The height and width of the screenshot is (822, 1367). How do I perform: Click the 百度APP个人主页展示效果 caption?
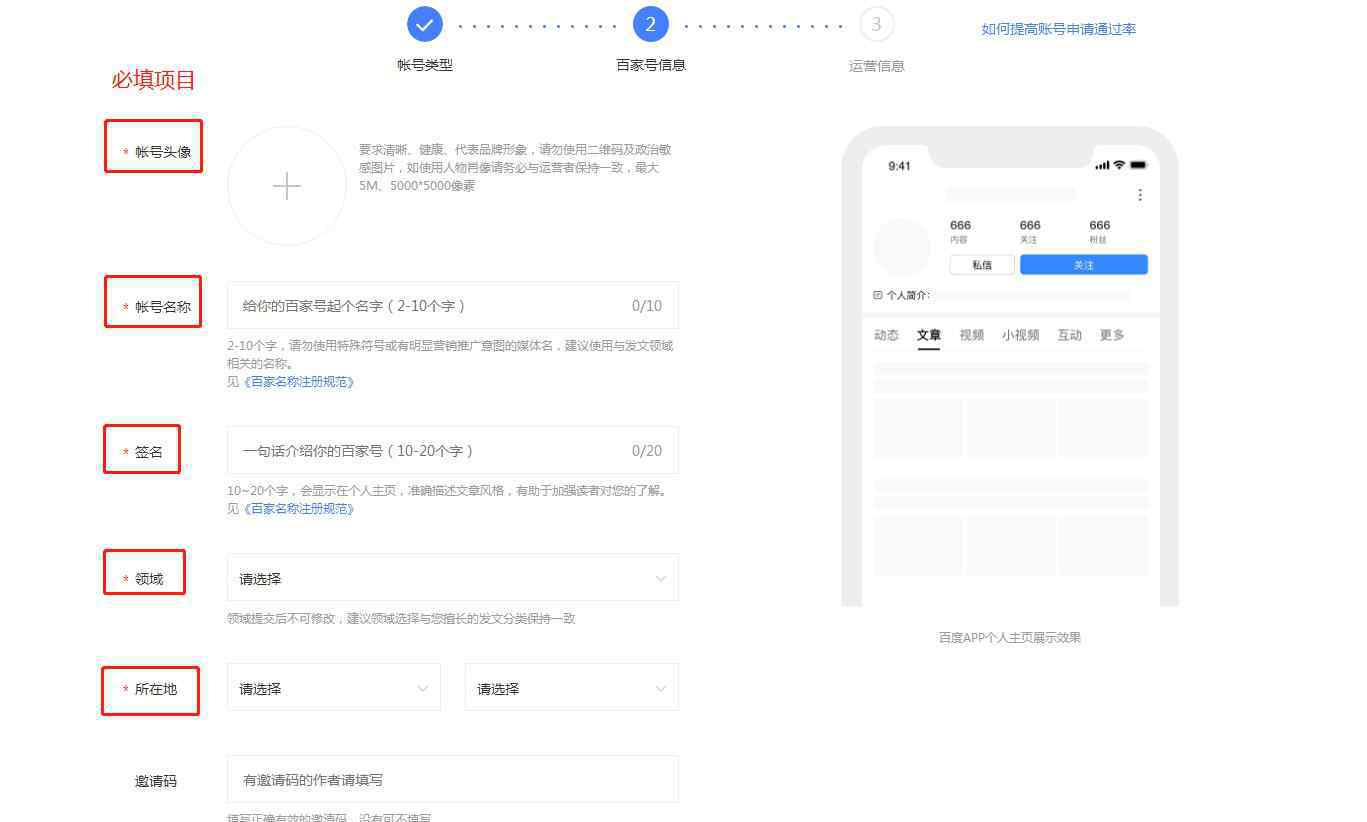(1010, 637)
